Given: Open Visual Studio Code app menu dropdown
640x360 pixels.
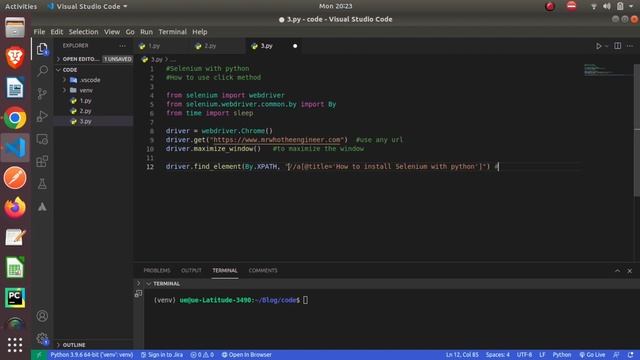Looking at the screenshot, I should point(87,6).
